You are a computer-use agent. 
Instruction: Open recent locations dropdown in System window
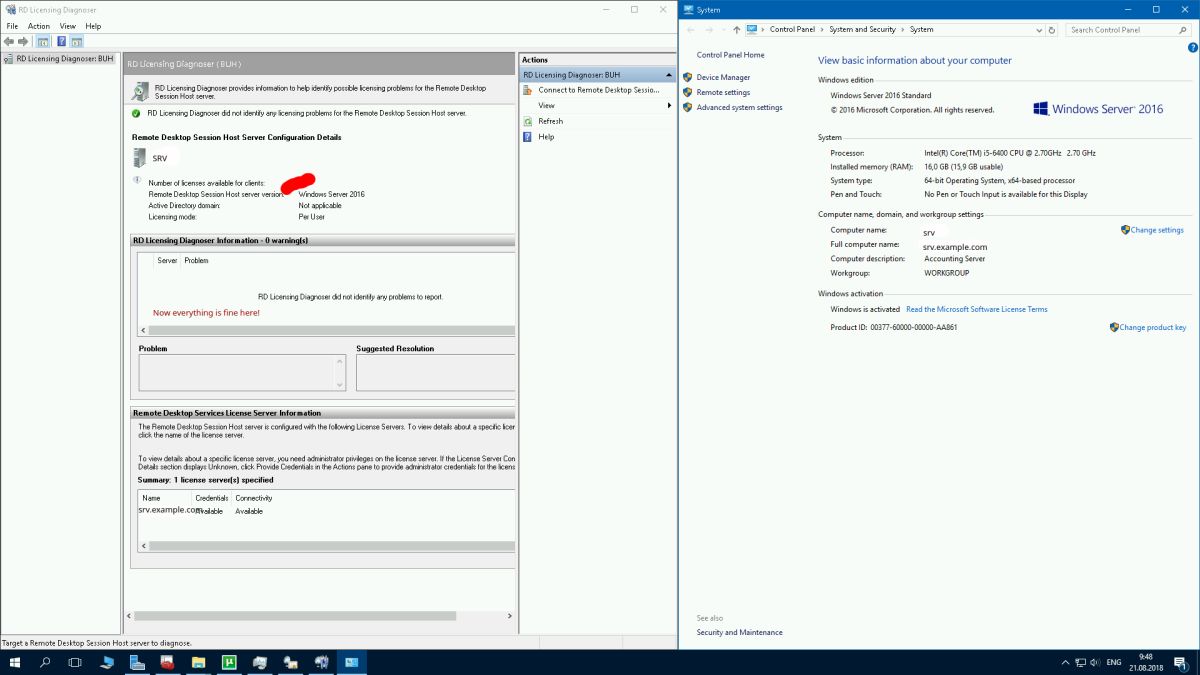tap(722, 30)
